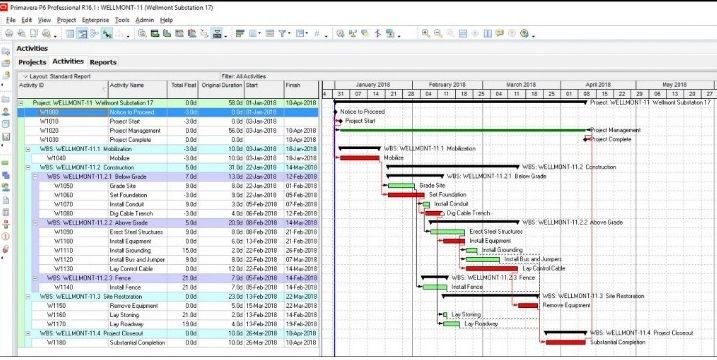Viewport: 717px width, 360px height.
Task: Collapse the WELLMONT-11.3 Site Restoration group
Action: pos(28,296)
